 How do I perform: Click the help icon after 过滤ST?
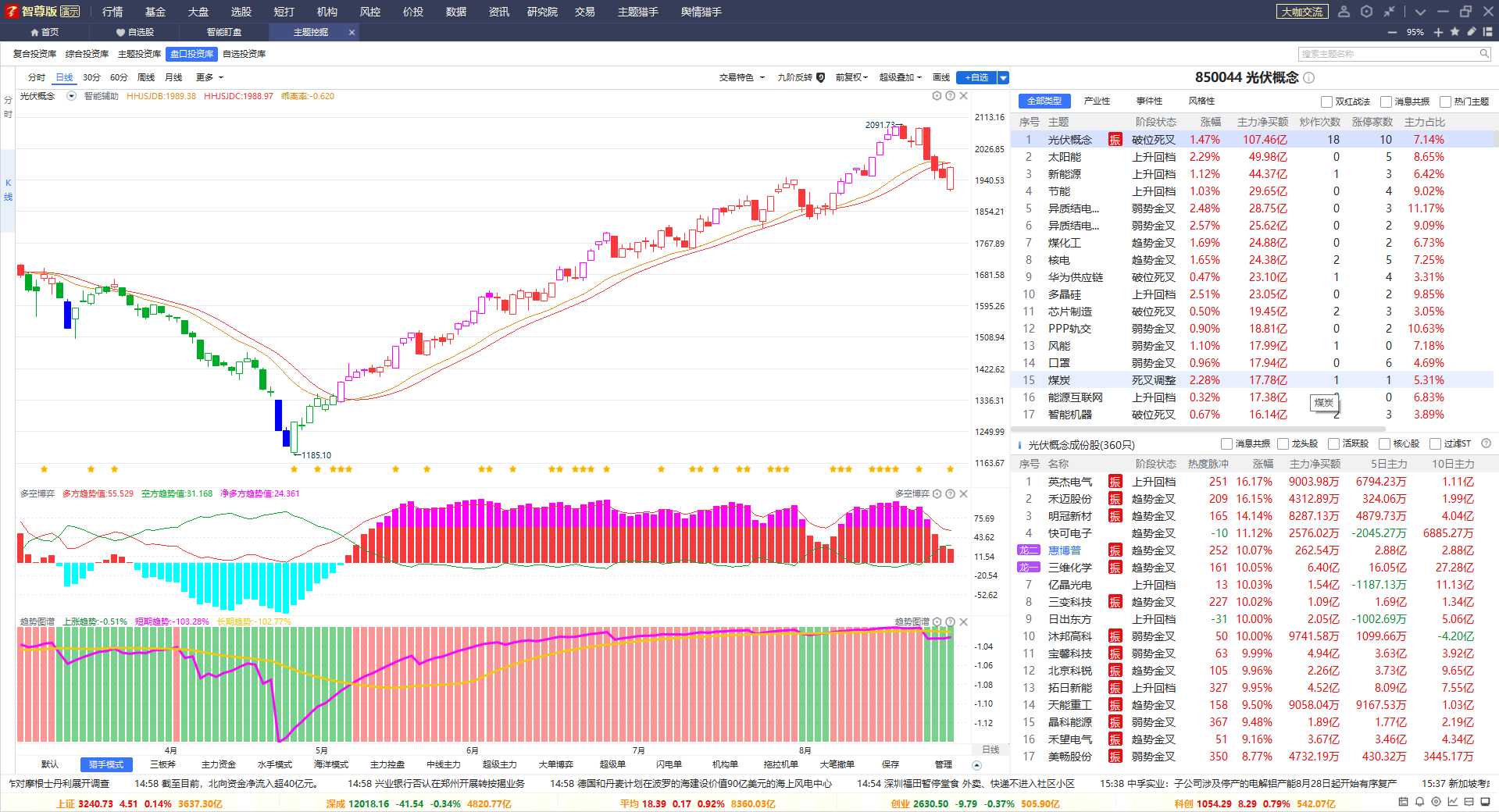[x=1486, y=443]
